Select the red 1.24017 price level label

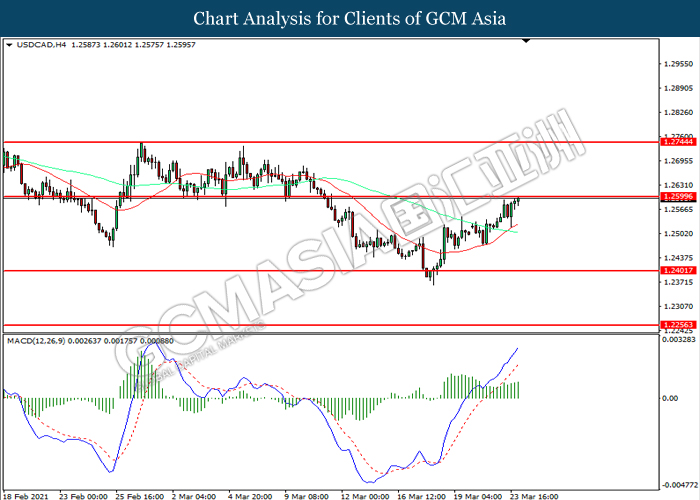678,270
